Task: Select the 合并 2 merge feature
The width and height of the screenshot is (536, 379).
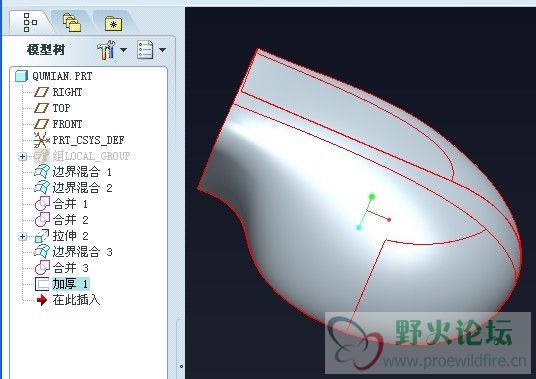Action: [62, 220]
